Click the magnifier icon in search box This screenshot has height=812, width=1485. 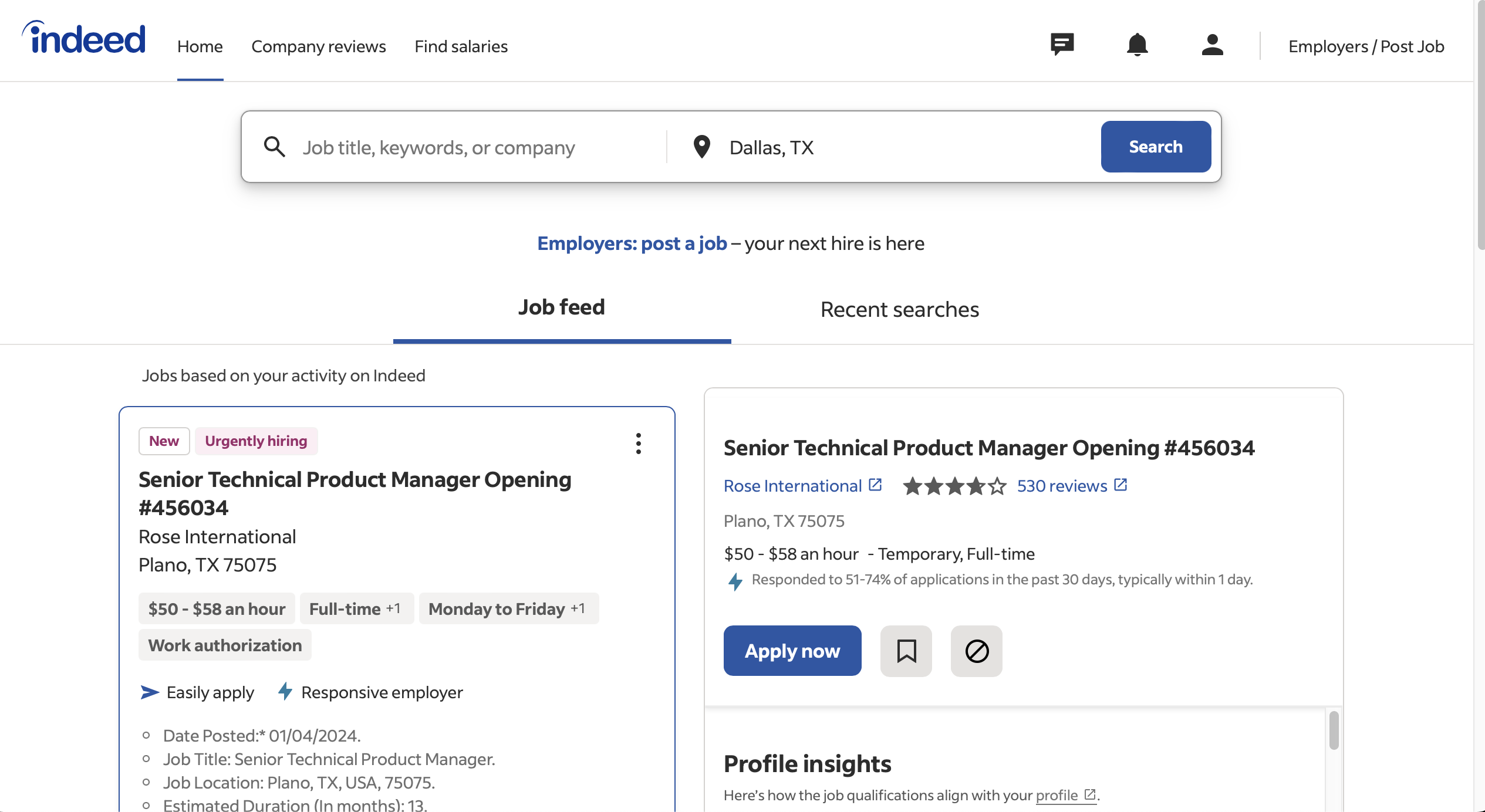(274, 147)
